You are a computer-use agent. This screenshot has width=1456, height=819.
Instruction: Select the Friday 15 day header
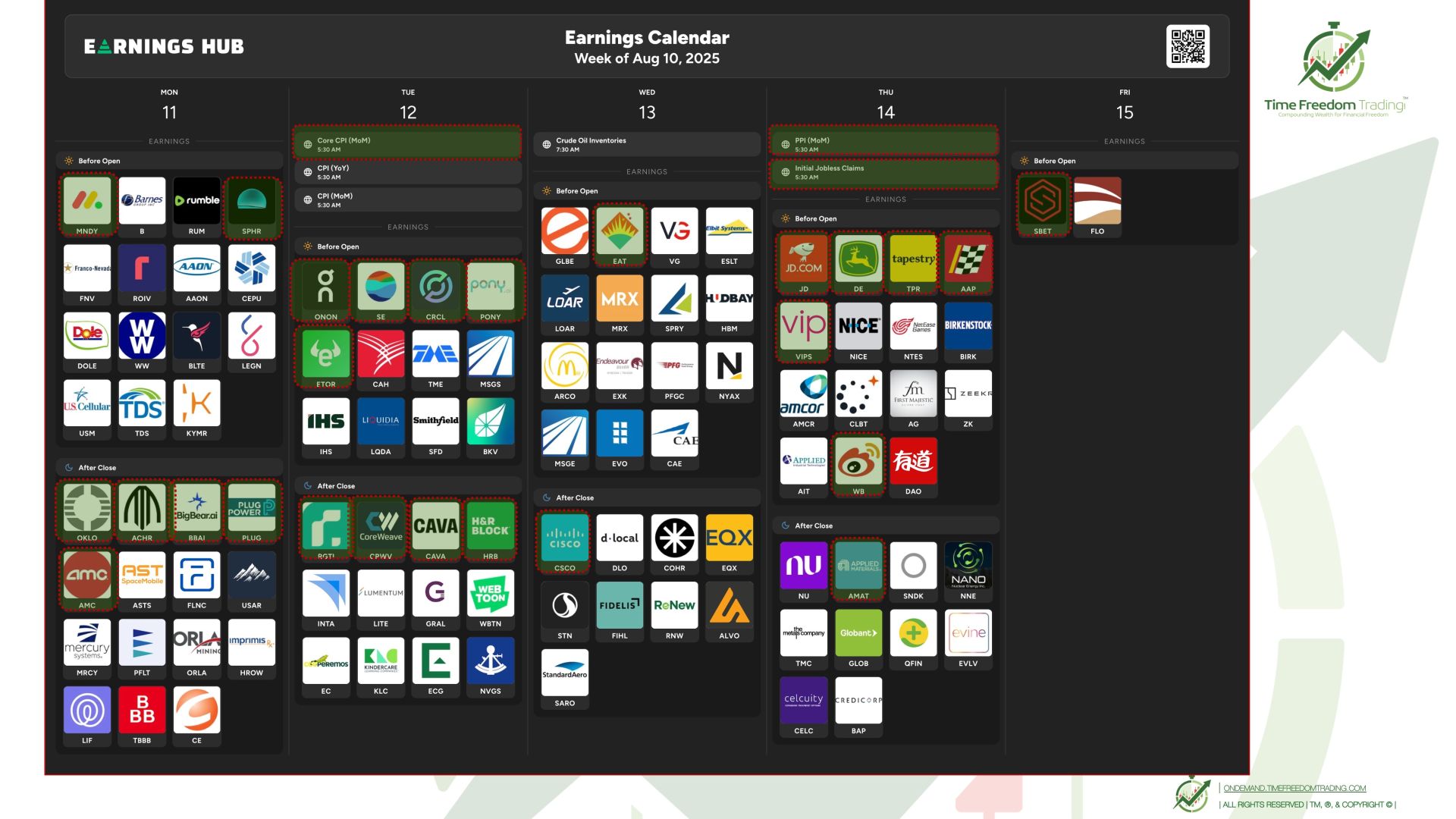click(x=1125, y=105)
